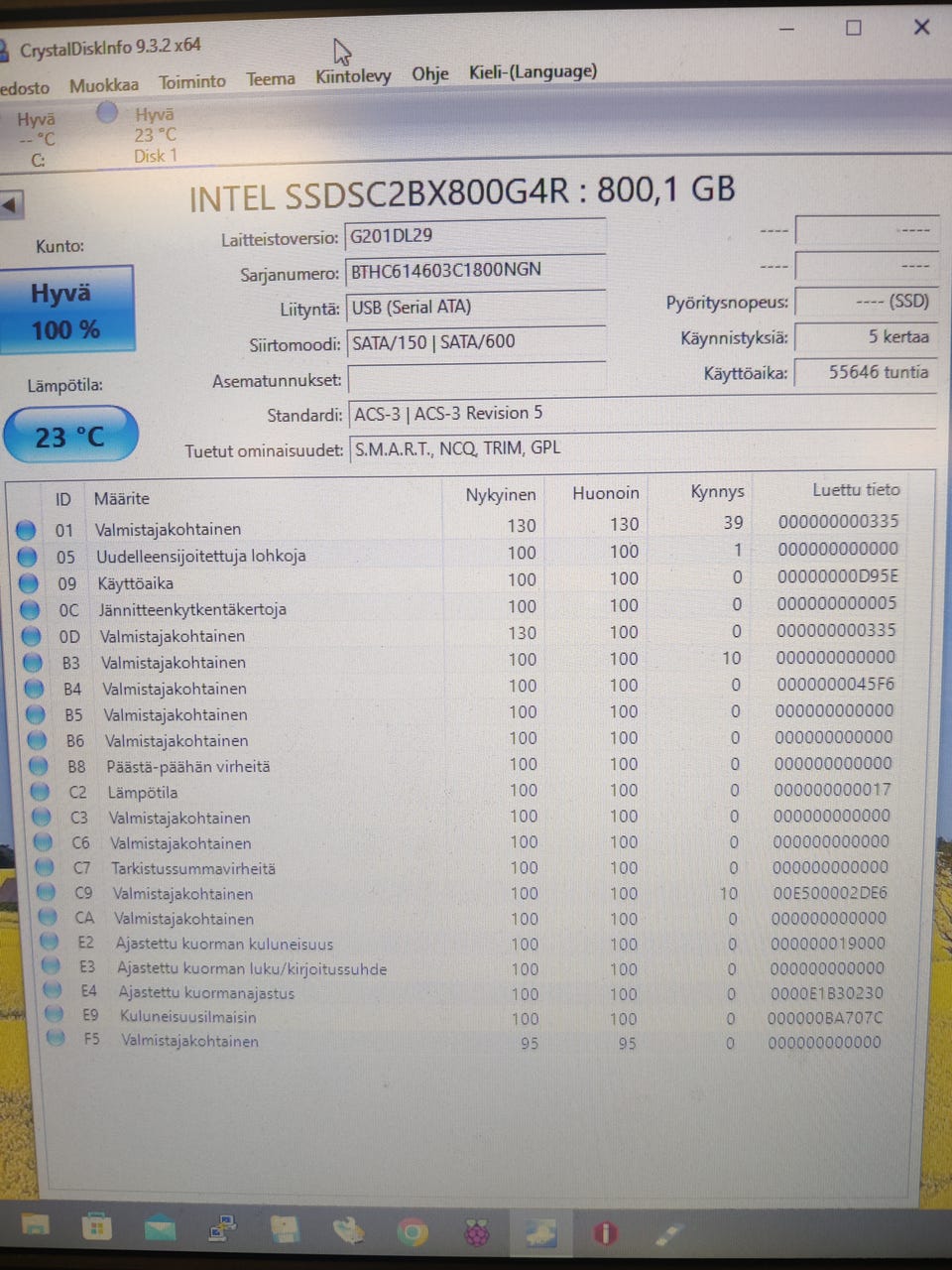952x1270 pixels.
Task: Open the Kiintolevy menu
Action: 353,76
